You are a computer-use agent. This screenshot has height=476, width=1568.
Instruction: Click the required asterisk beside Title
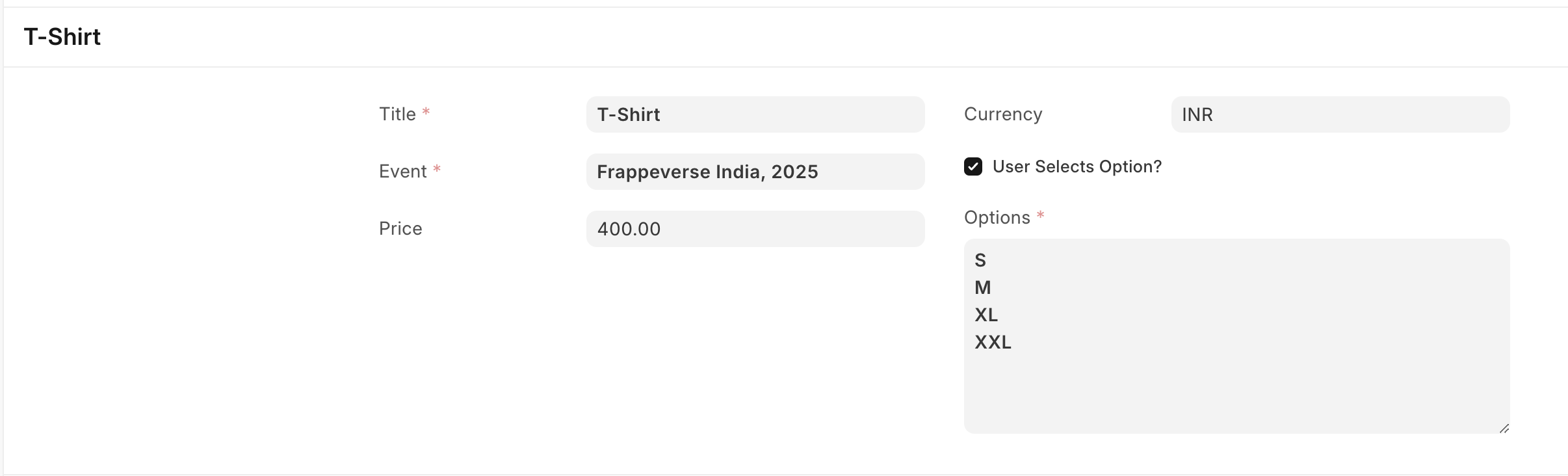(426, 112)
